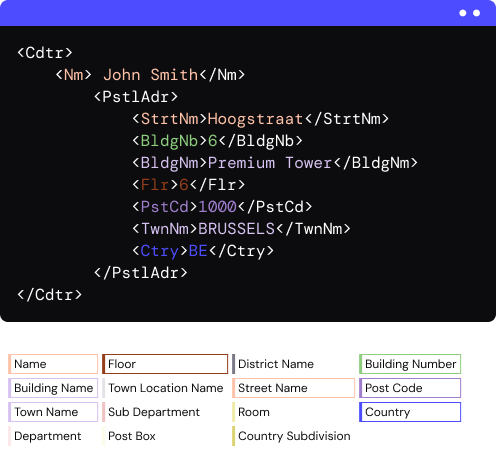This screenshot has width=496, height=458.
Task: Select the 1000 post code value
Action: coord(217,207)
